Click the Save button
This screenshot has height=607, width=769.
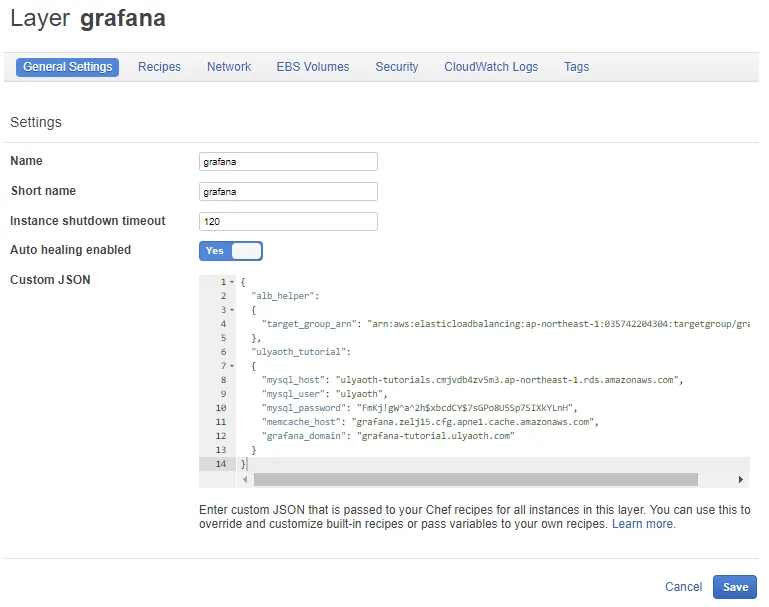735,587
